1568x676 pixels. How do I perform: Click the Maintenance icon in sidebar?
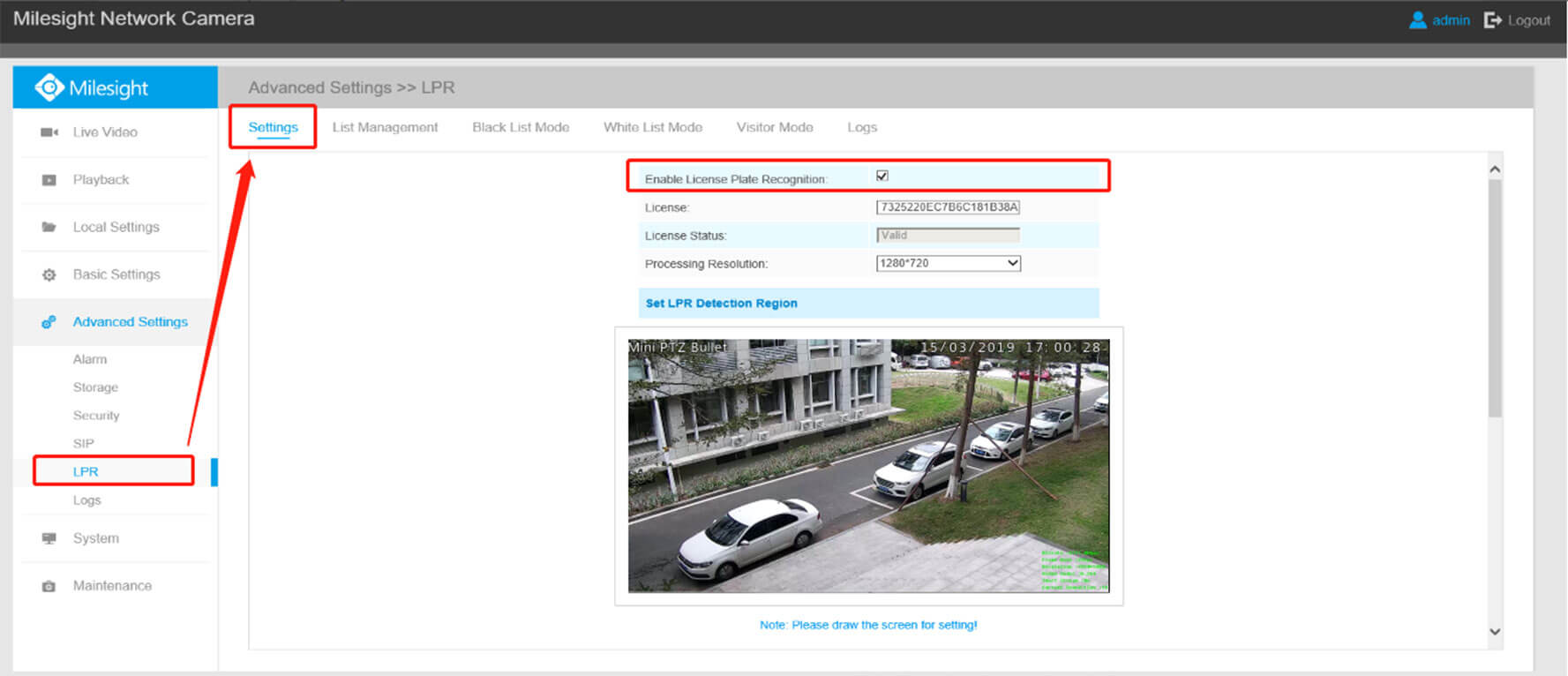(x=49, y=586)
